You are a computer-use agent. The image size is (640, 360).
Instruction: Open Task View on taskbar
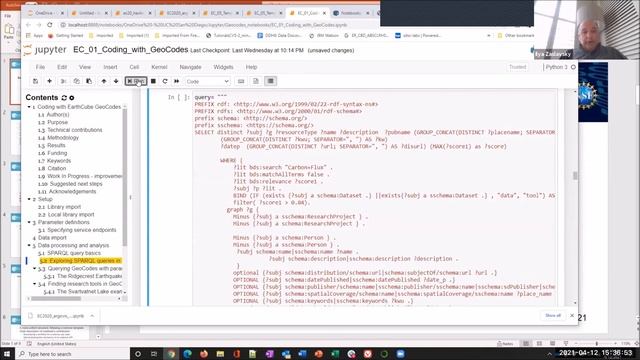coord(154,354)
